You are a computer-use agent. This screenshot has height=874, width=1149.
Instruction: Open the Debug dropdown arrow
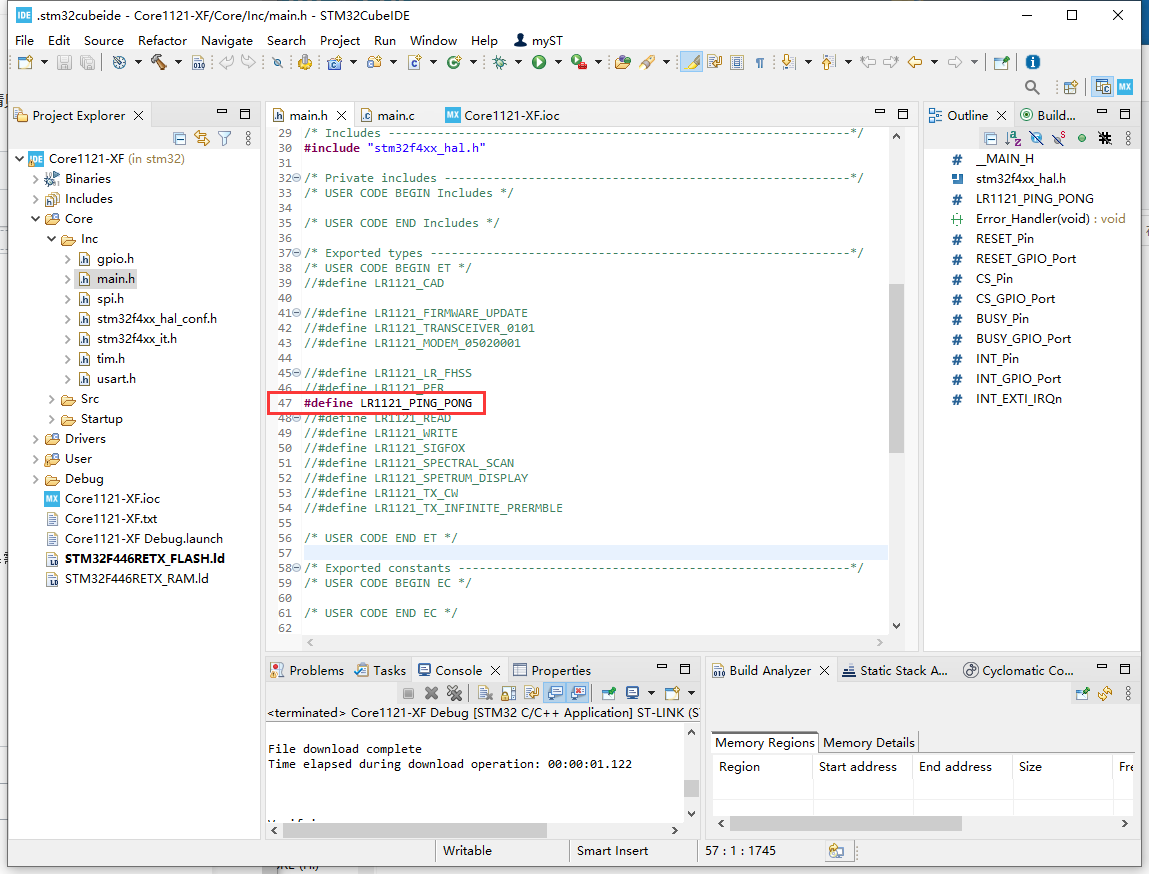(518, 62)
